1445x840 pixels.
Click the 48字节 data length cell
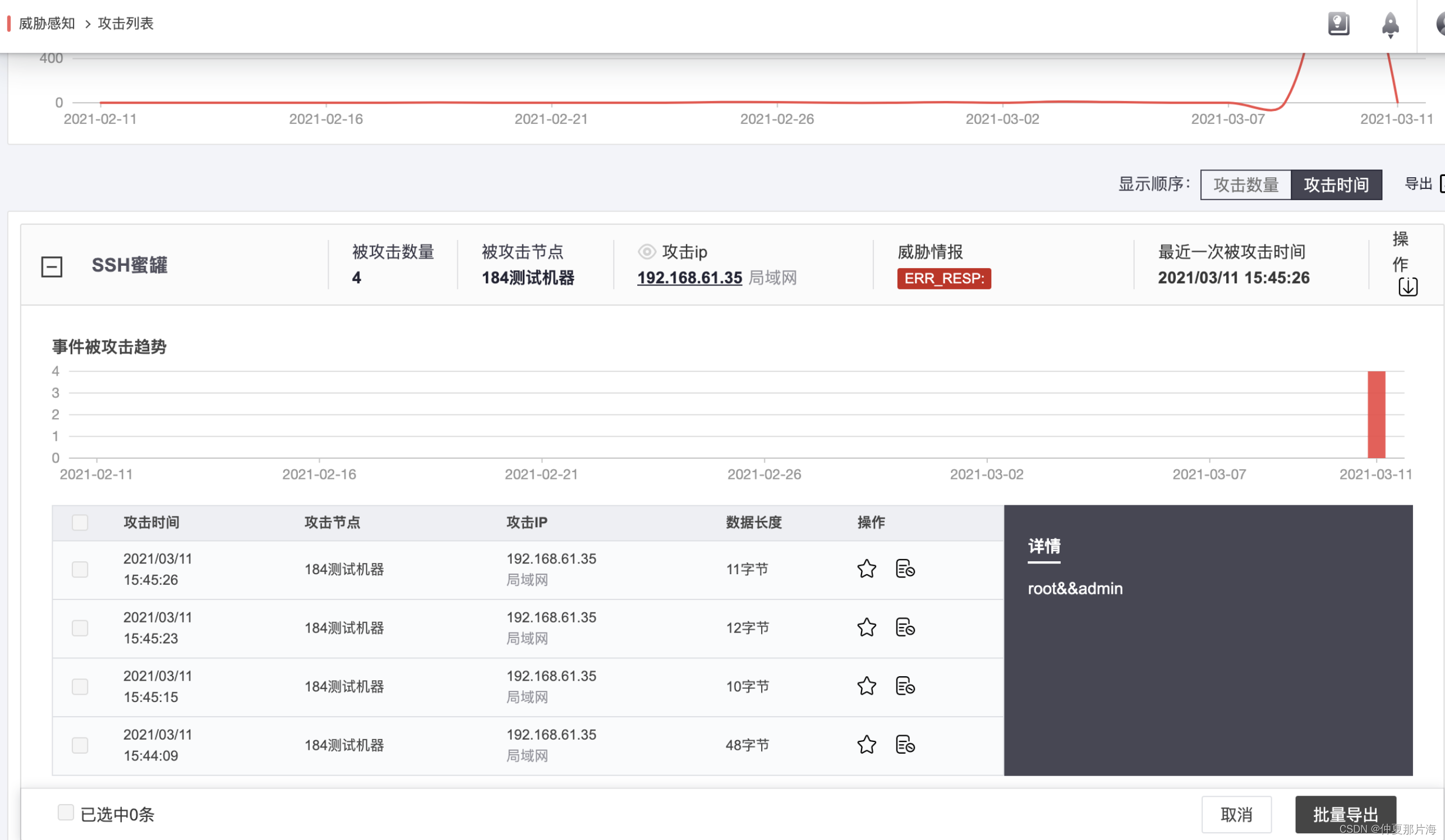pos(747,745)
